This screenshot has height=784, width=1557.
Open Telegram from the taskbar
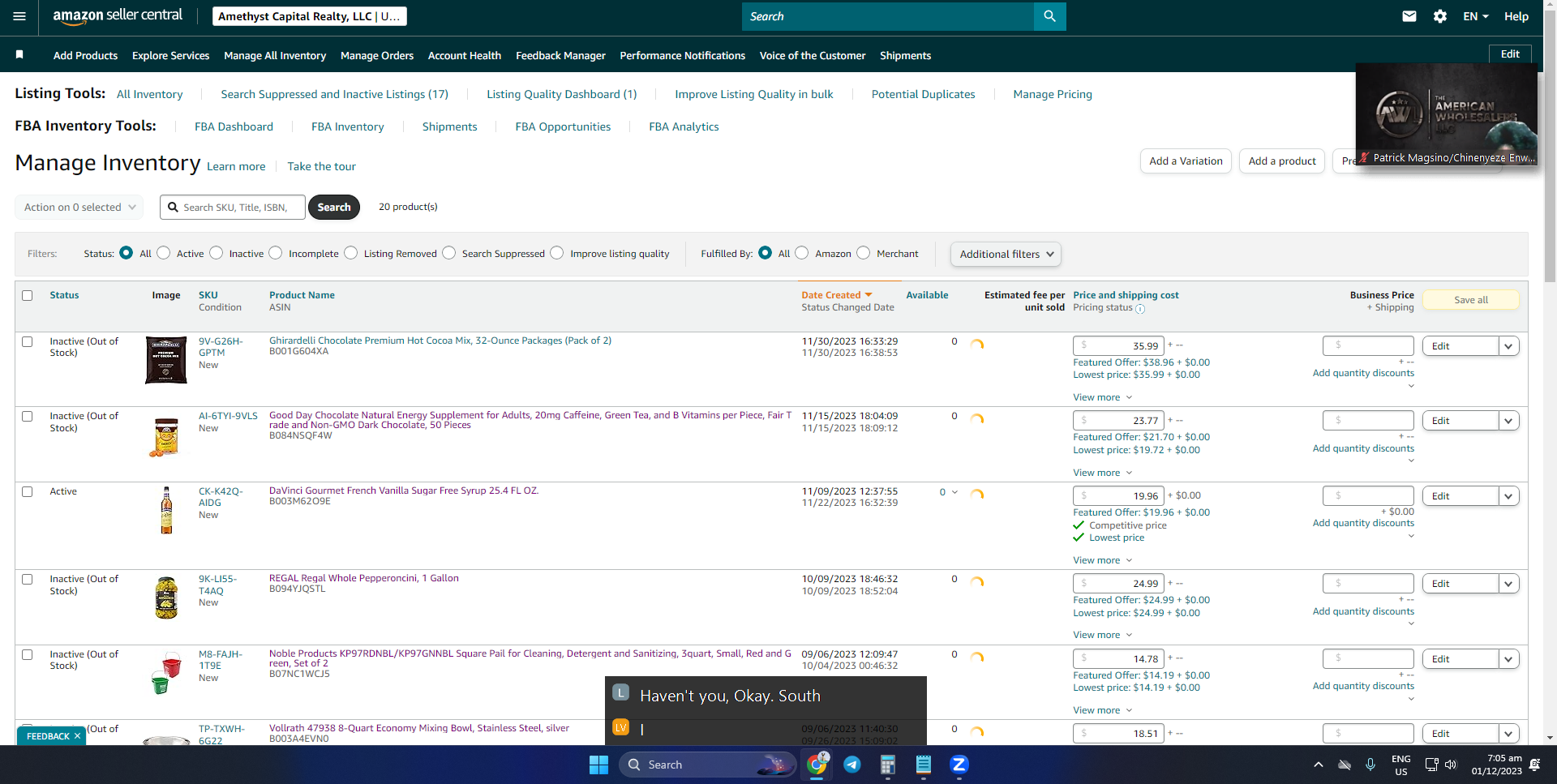pos(852,765)
